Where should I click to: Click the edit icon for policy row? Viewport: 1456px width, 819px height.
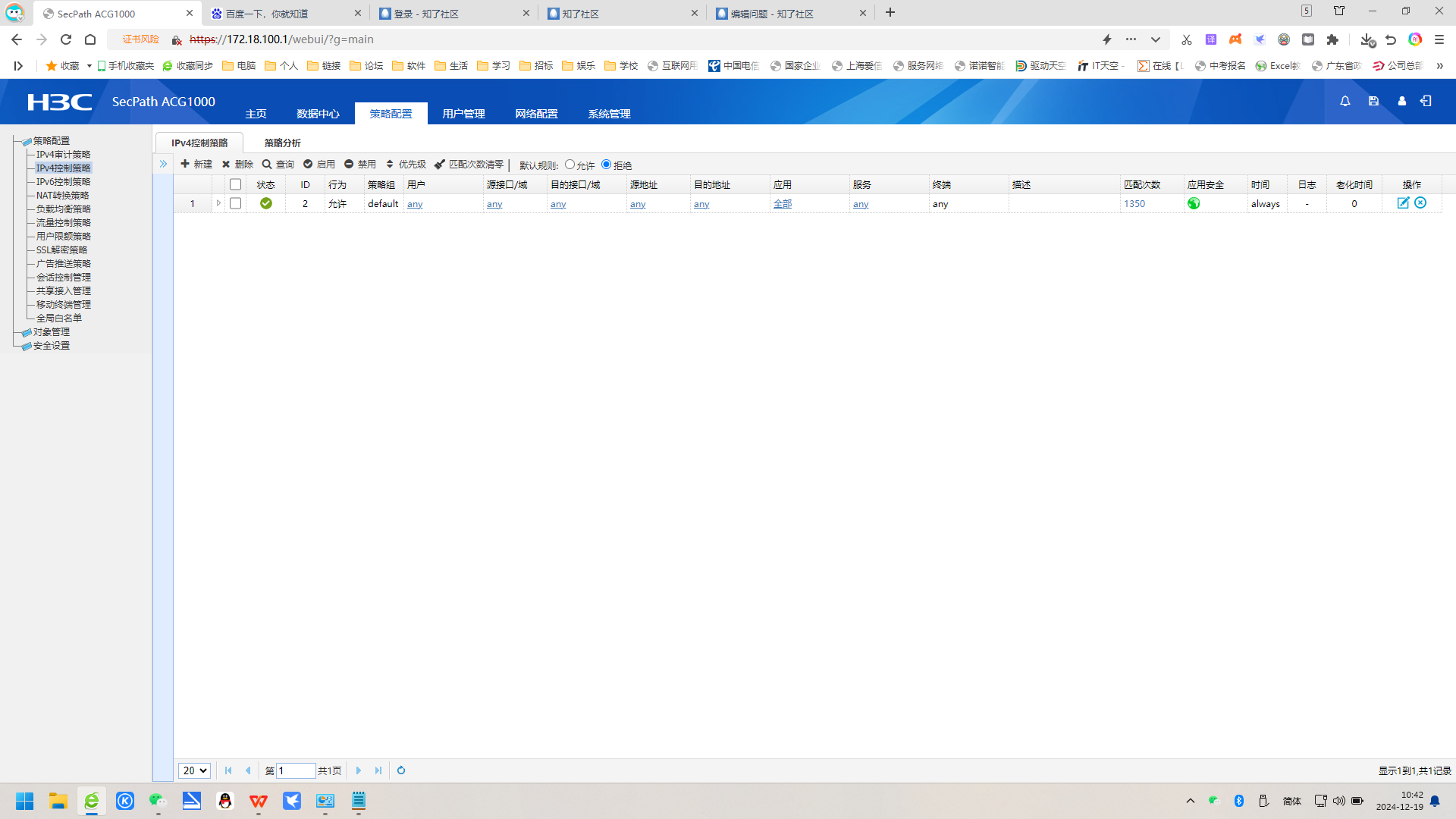[1403, 203]
